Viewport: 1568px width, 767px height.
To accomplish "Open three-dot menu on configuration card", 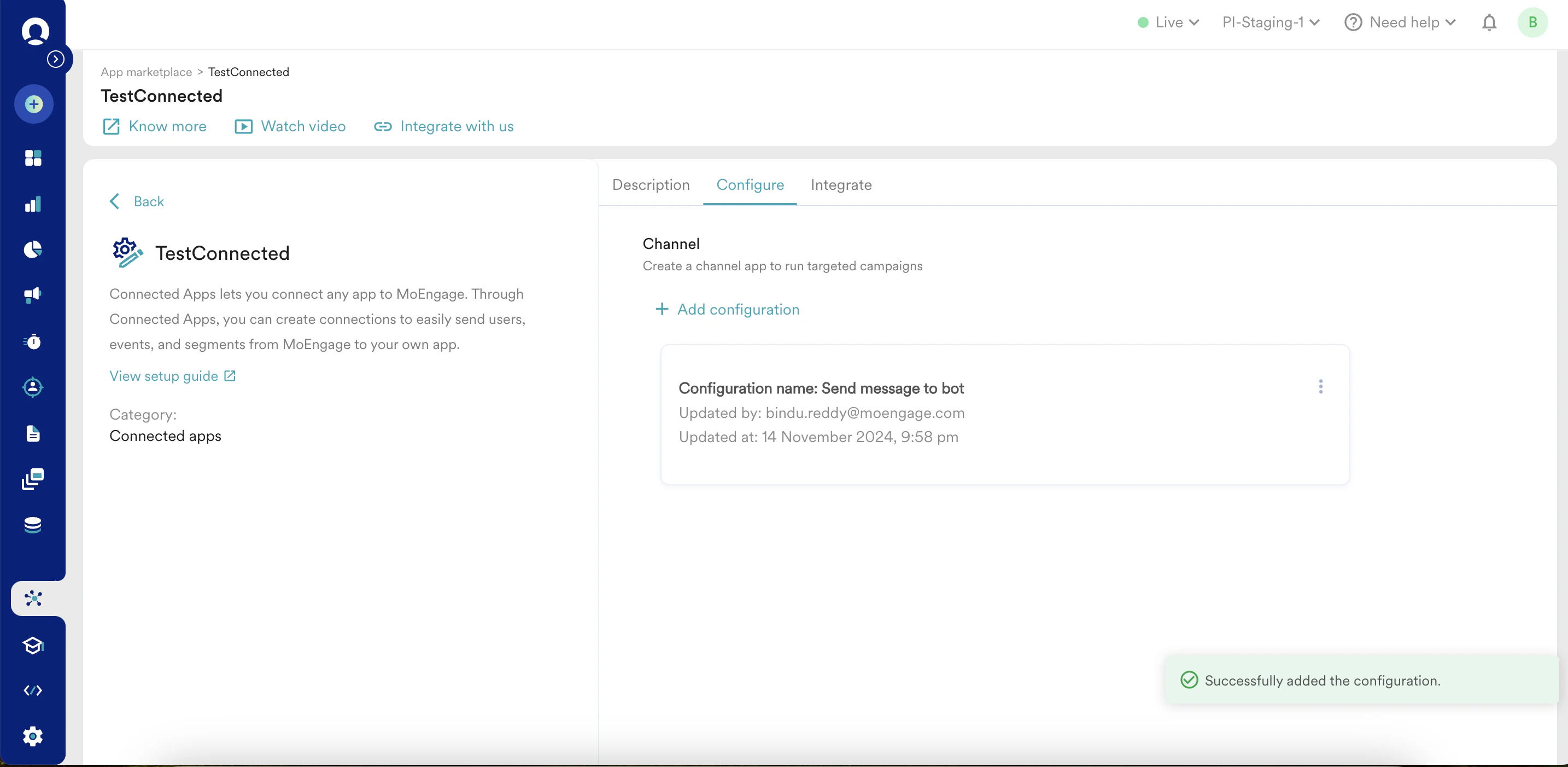I will pos(1320,387).
